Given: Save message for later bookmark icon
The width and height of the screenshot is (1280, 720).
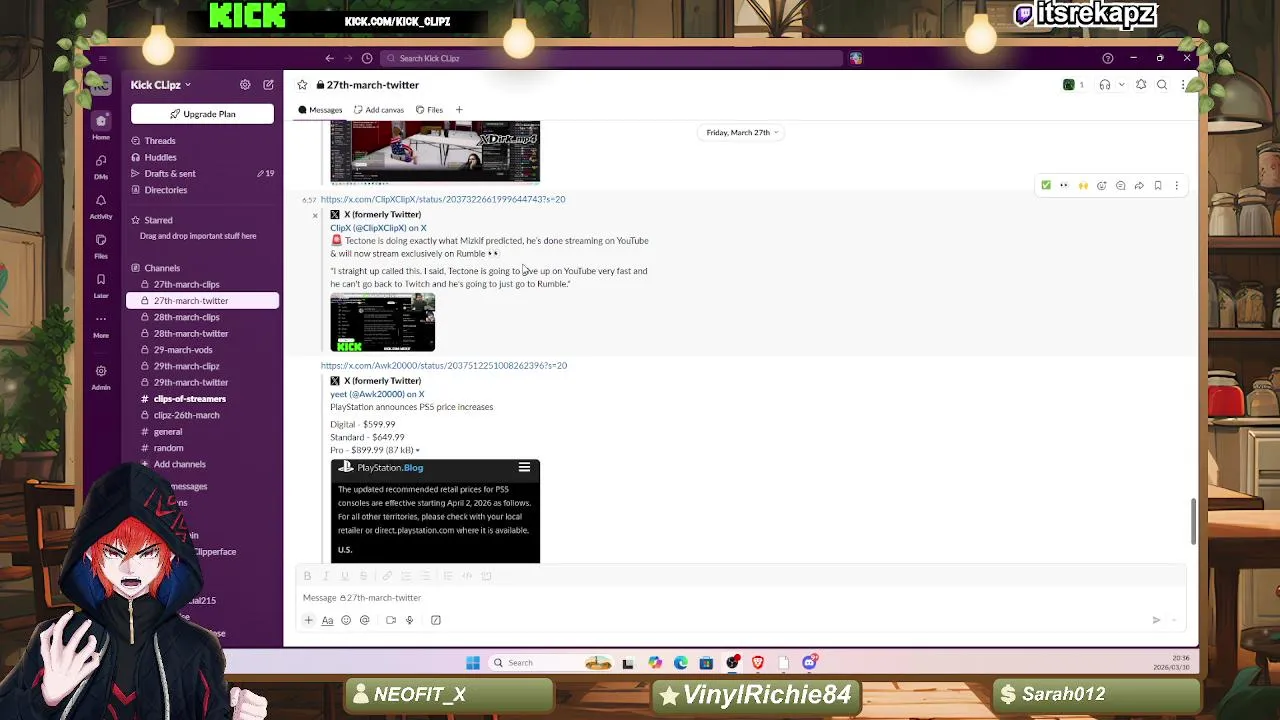Looking at the screenshot, I should pos(1158,185).
